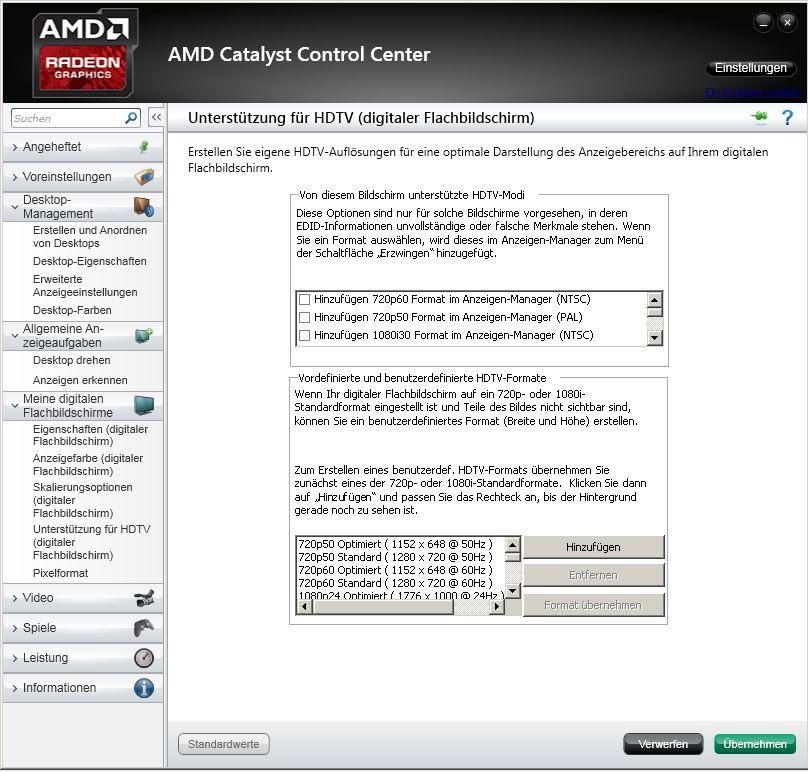Click Verwerfen button
Viewport: 808px width, 772px height.
663,744
